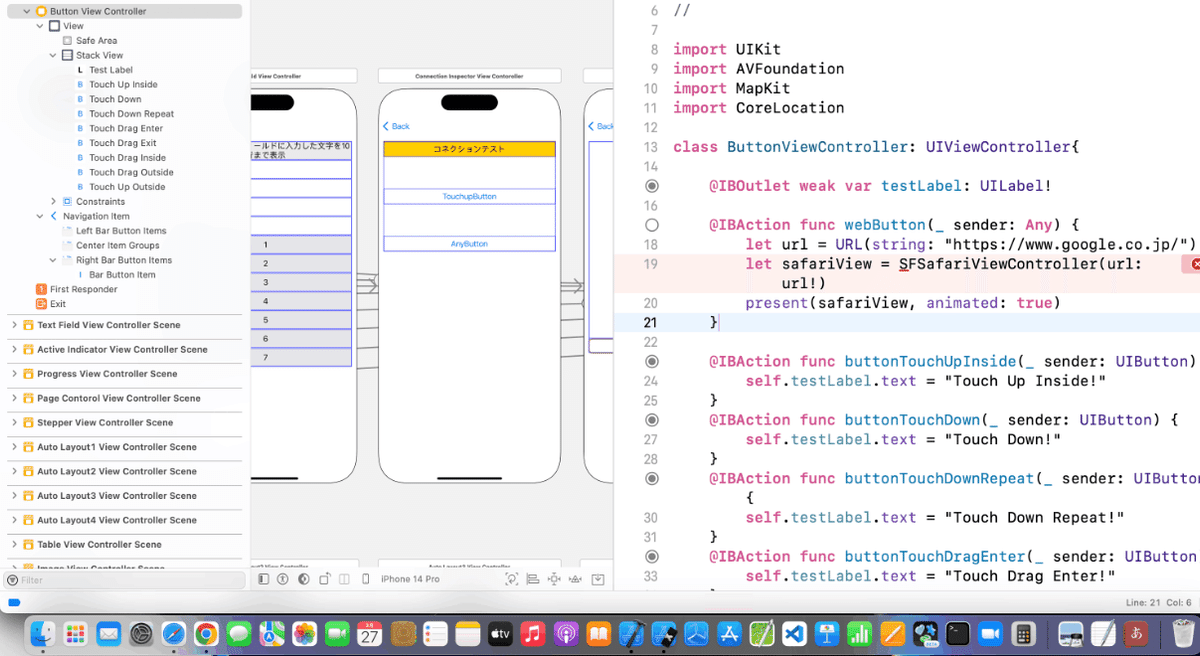1200x656 pixels.
Task: Click row 3 in the left scene table
Action: tap(300, 282)
